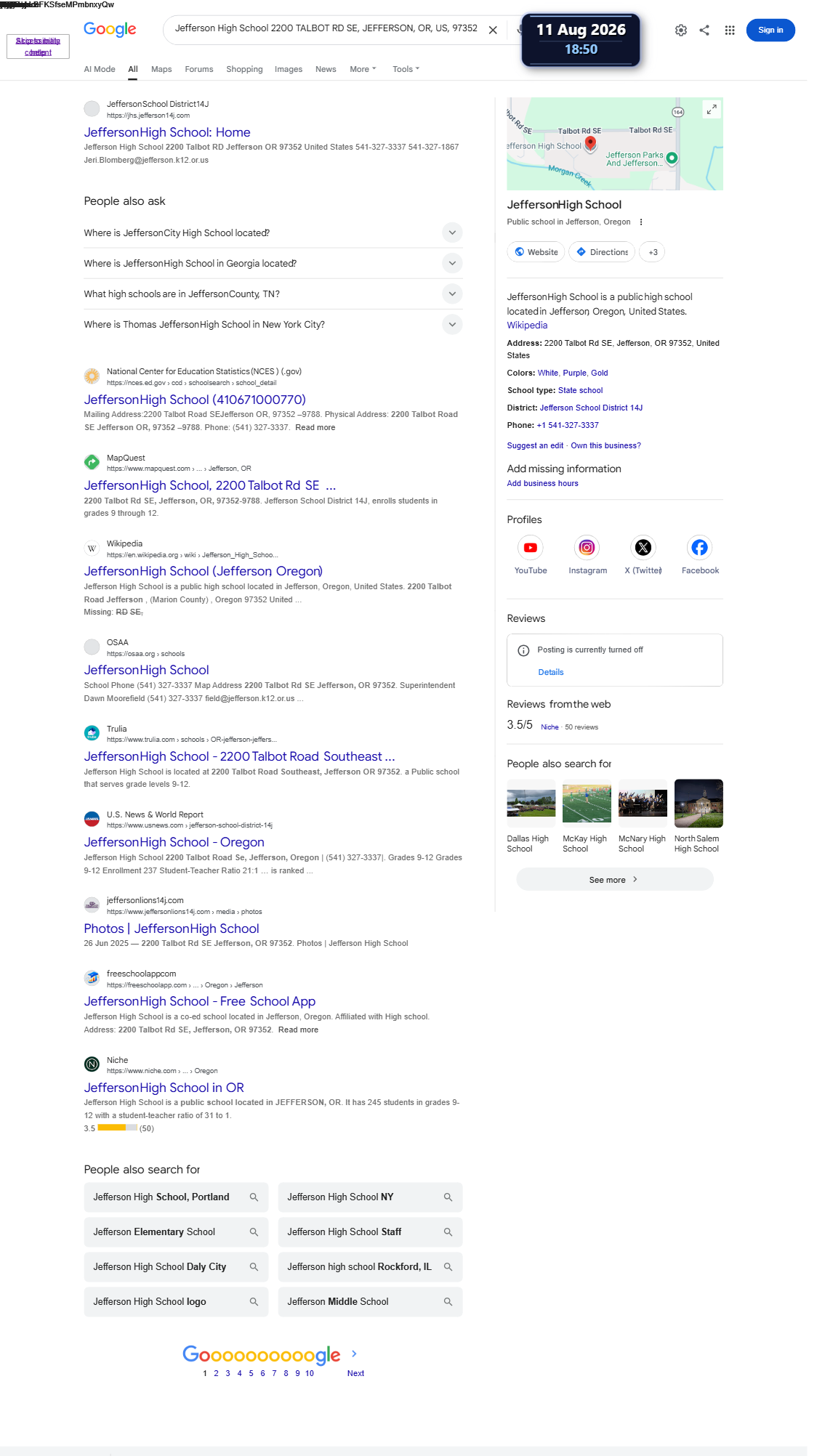The width and height of the screenshot is (817, 1456).
Task: Click the search icon on Jefferson High School NY
Action: [448, 1197]
